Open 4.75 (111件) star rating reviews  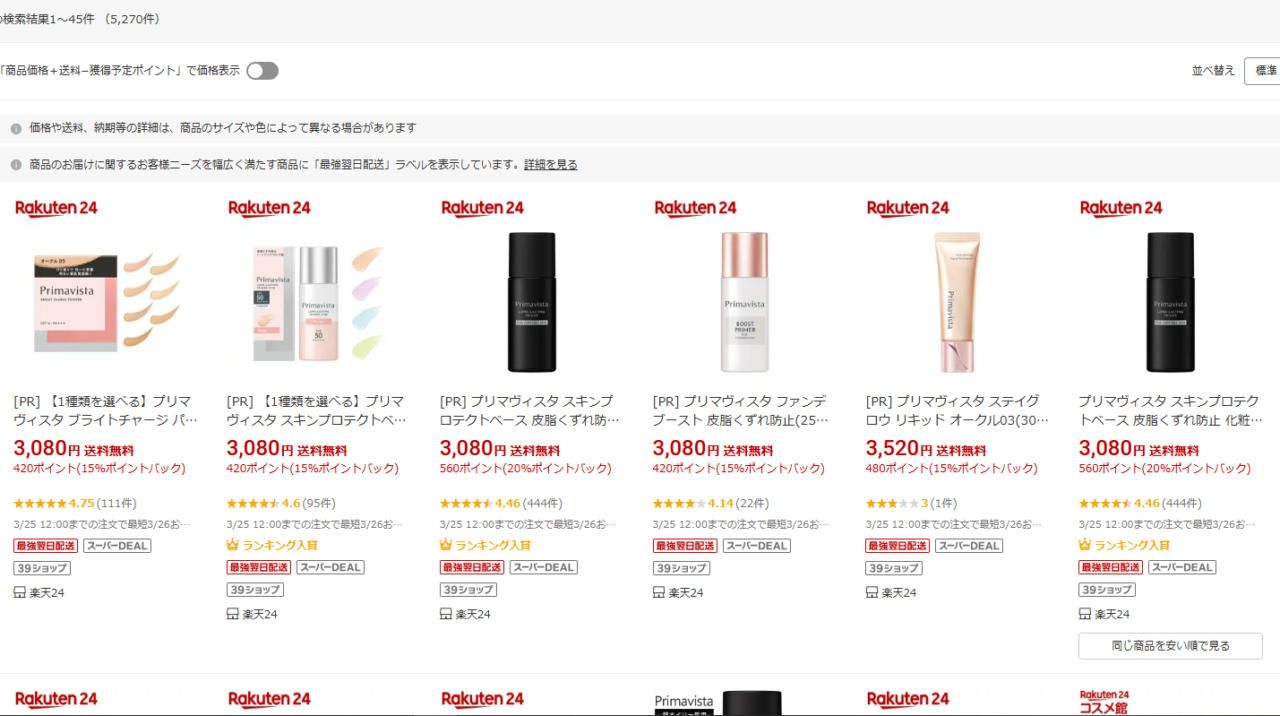[x=75, y=504]
